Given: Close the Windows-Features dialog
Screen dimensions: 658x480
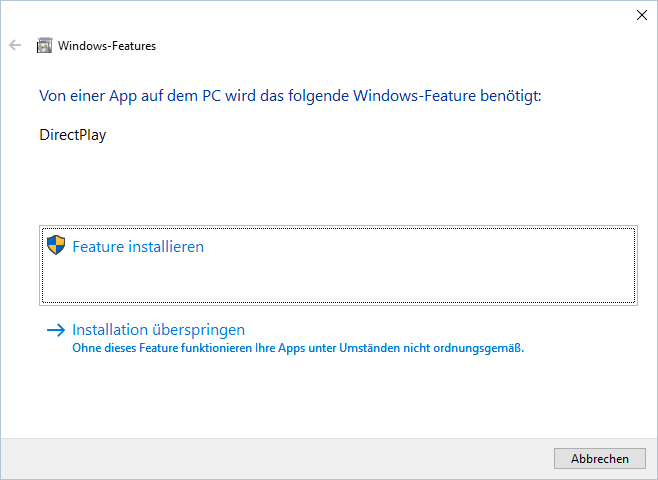Looking at the screenshot, I should coord(640,15).
